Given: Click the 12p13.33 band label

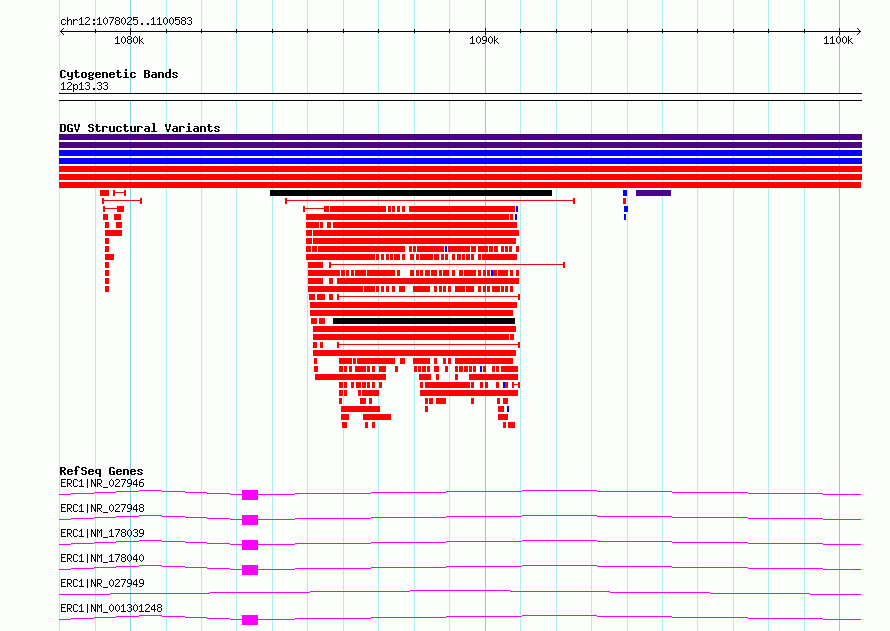Looking at the screenshot, I should point(84,86).
